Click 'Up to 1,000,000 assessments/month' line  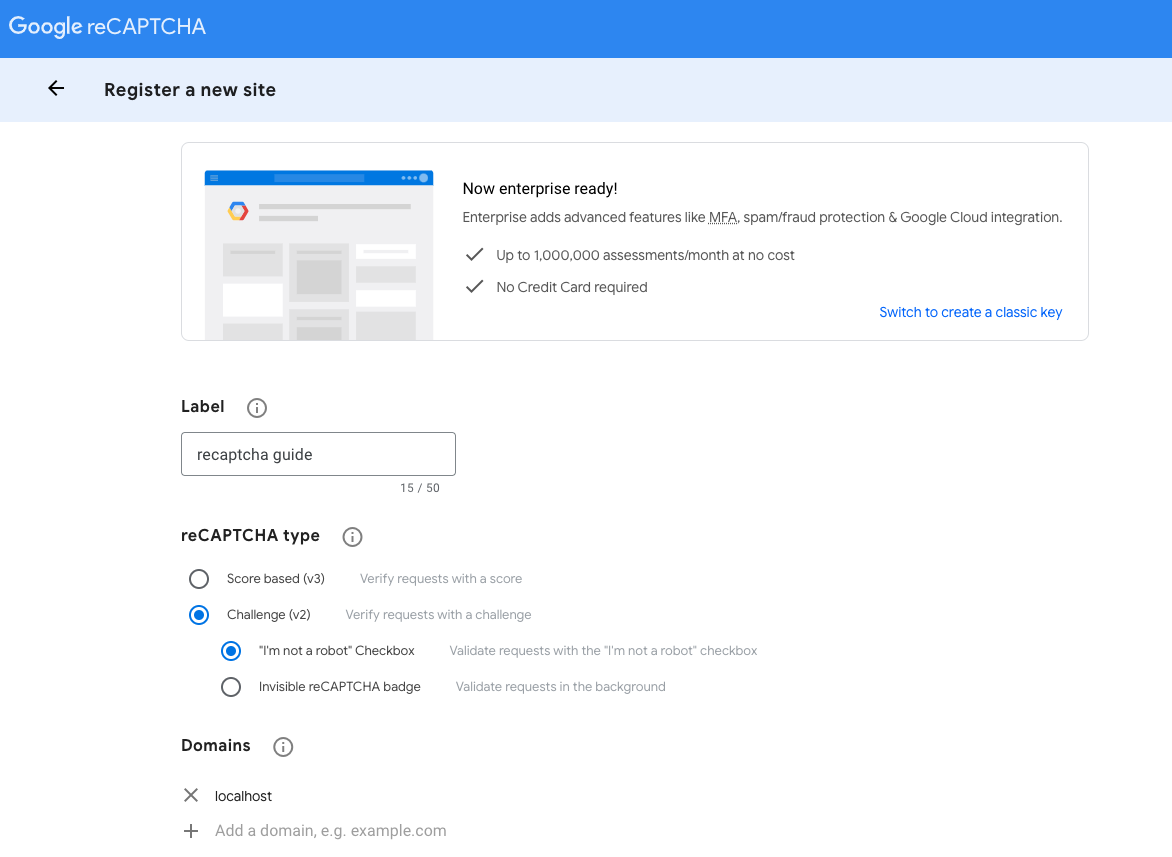click(x=645, y=256)
